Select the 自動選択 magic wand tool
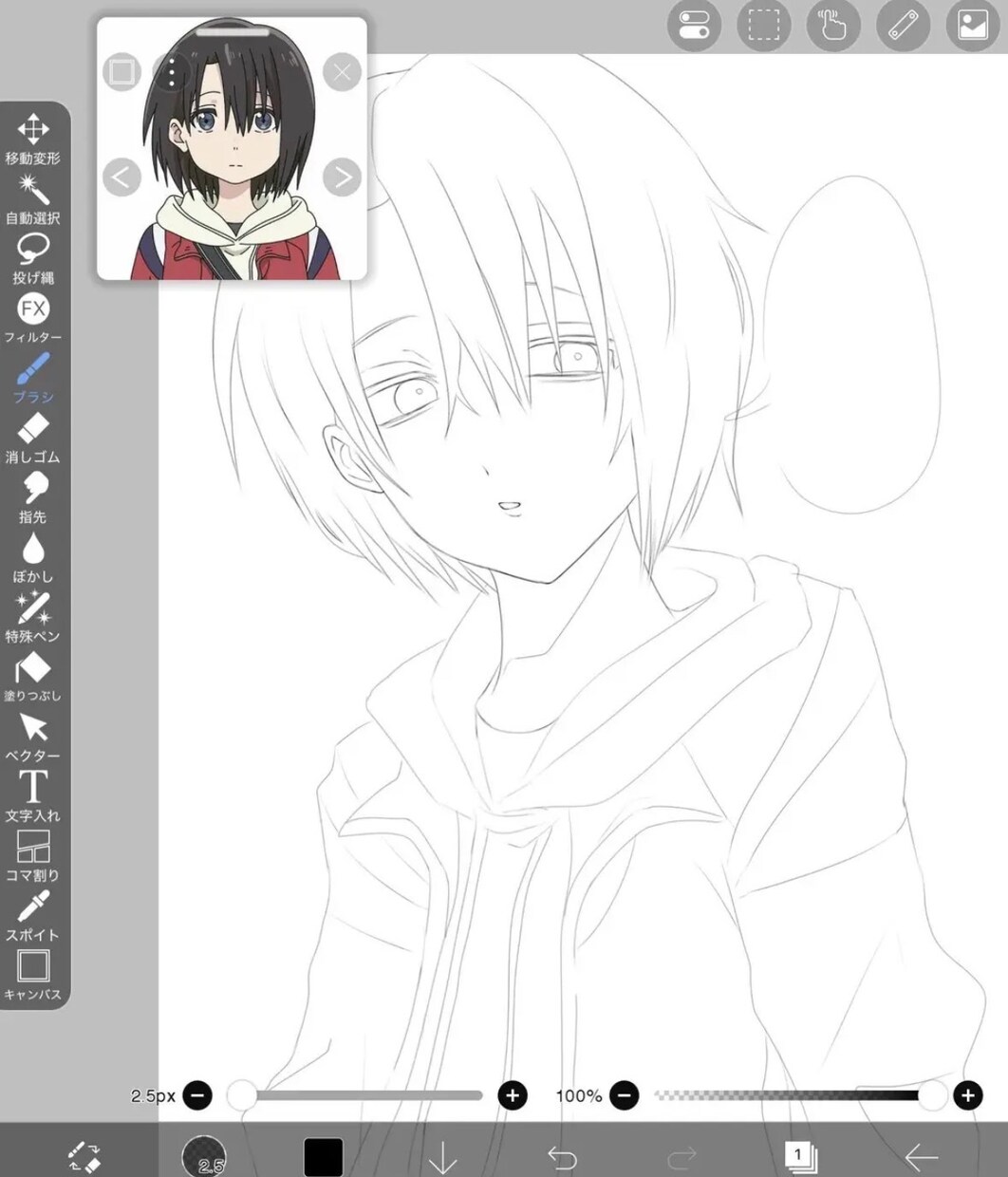 [x=33, y=198]
